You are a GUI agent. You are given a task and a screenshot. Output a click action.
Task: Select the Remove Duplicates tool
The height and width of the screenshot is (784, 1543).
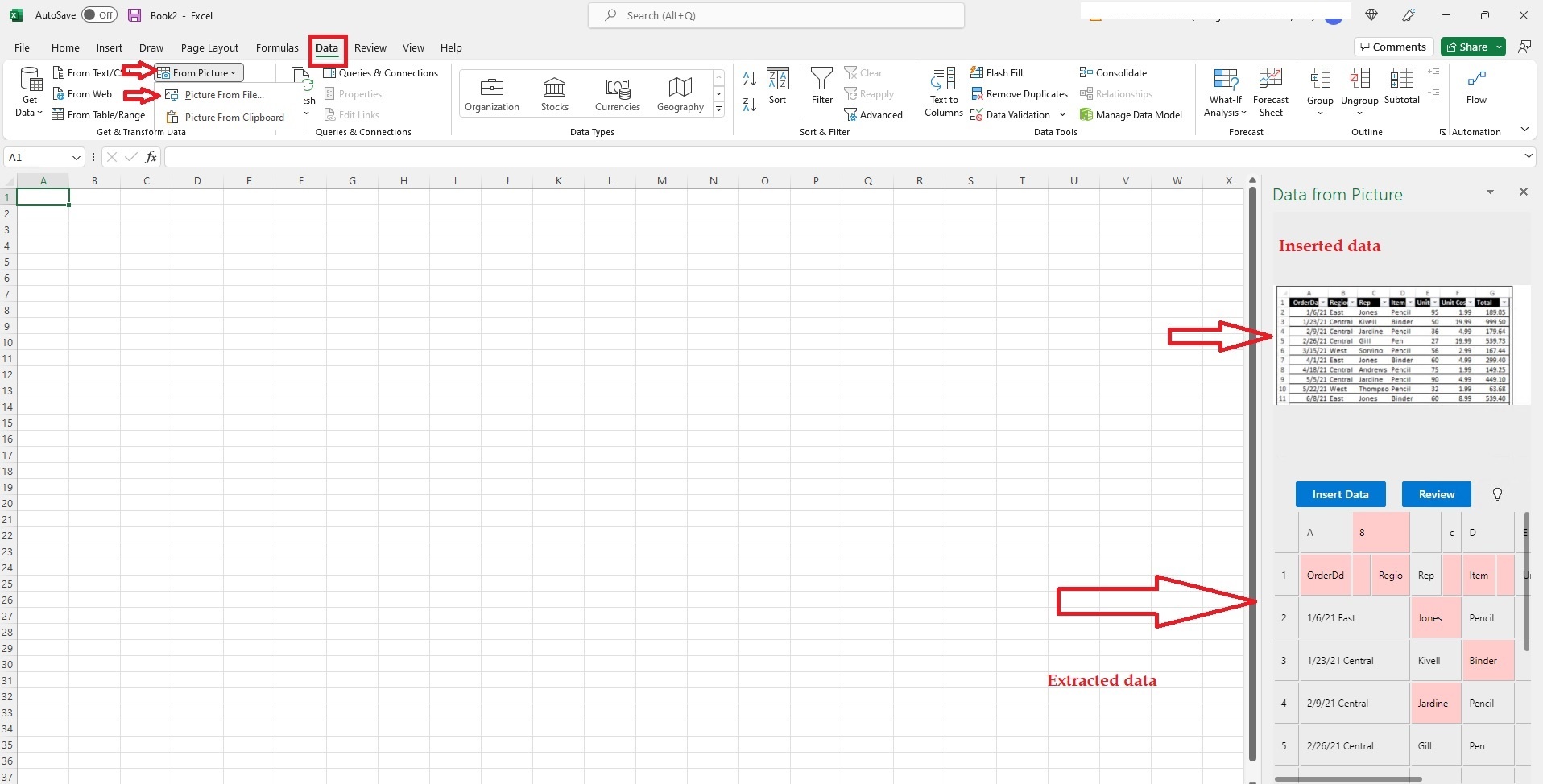click(1019, 94)
